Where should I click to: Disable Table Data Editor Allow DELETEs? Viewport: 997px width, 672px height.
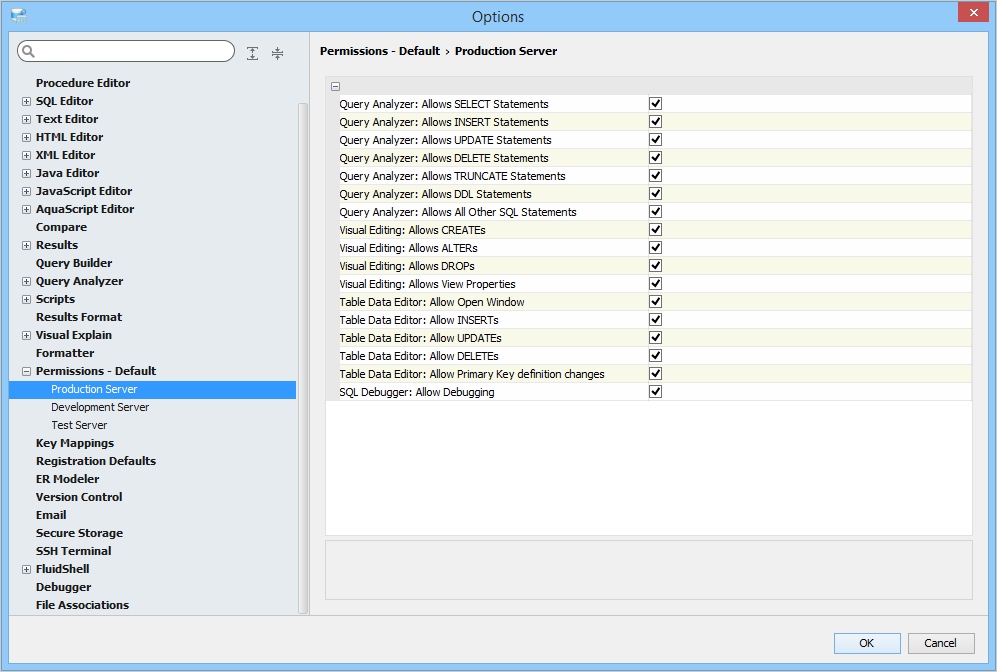pyautogui.click(x=656, y=355)
